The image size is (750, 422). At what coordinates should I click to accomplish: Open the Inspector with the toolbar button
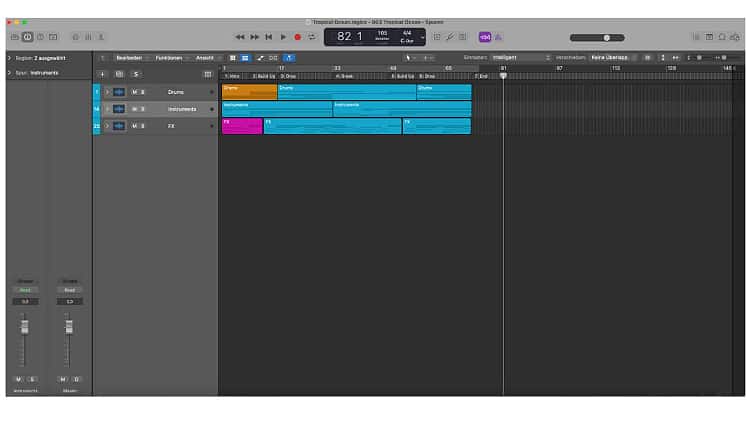click(27, 37)
